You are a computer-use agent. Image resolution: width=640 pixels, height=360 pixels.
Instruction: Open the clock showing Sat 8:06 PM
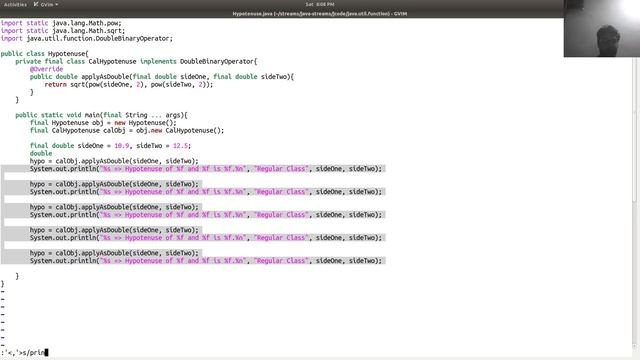coord(320,4)
